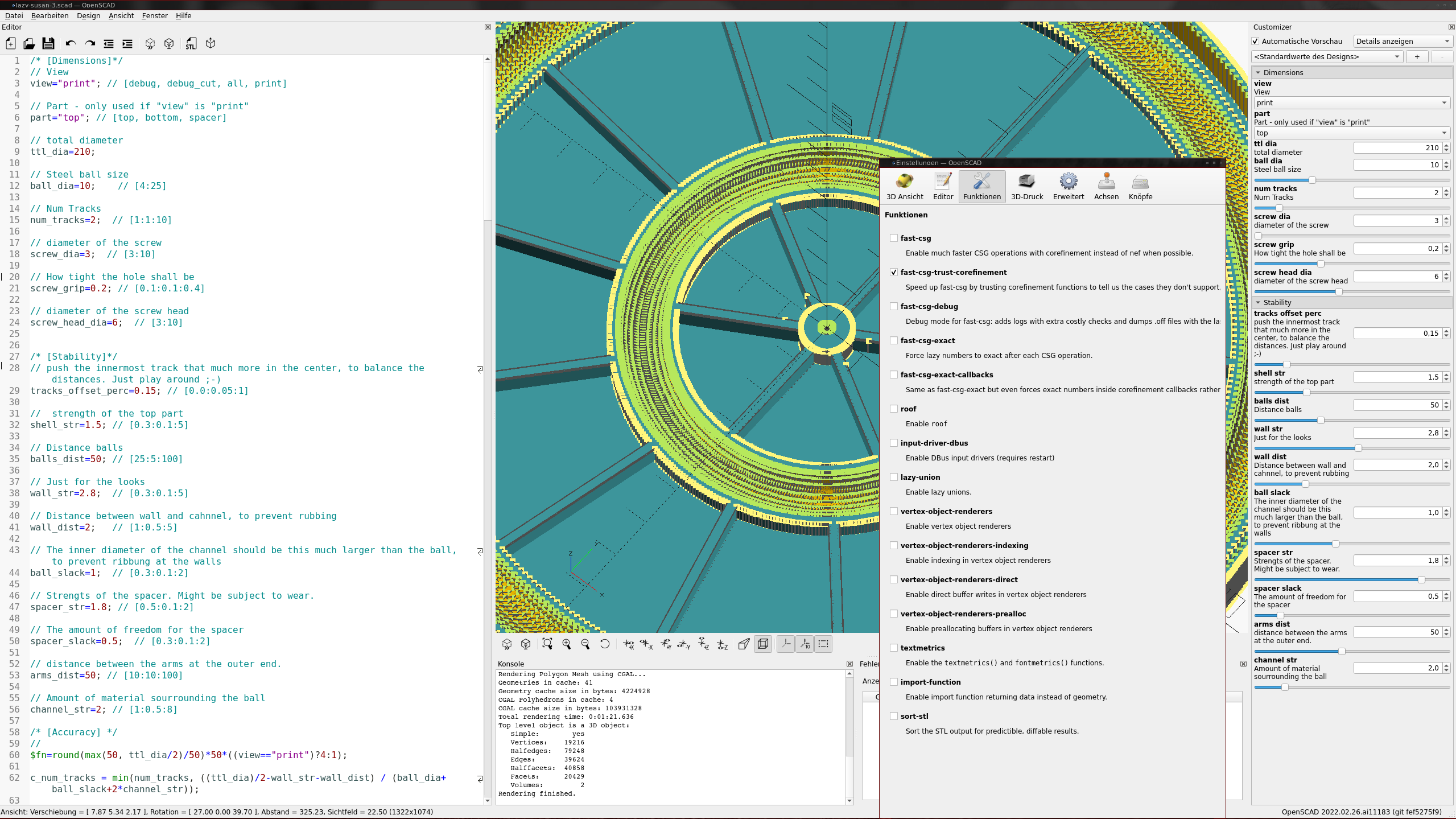
Task: Collapse the Stability section
Action: 1260,302
